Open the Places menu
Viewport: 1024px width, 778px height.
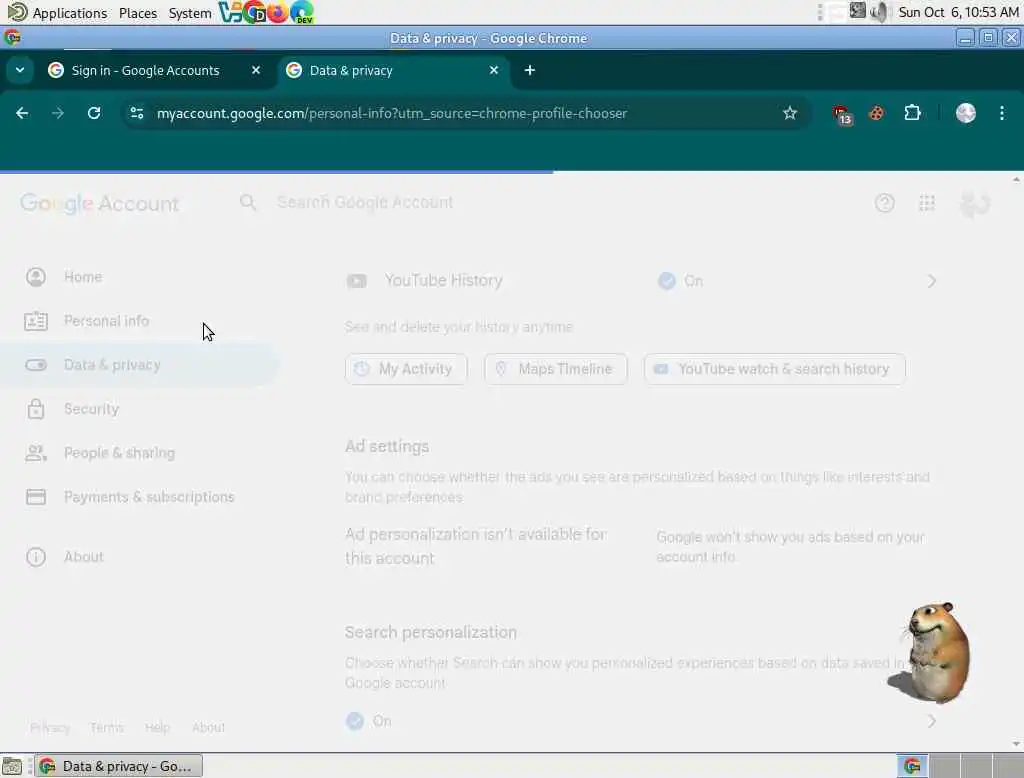tap(138, 12)
